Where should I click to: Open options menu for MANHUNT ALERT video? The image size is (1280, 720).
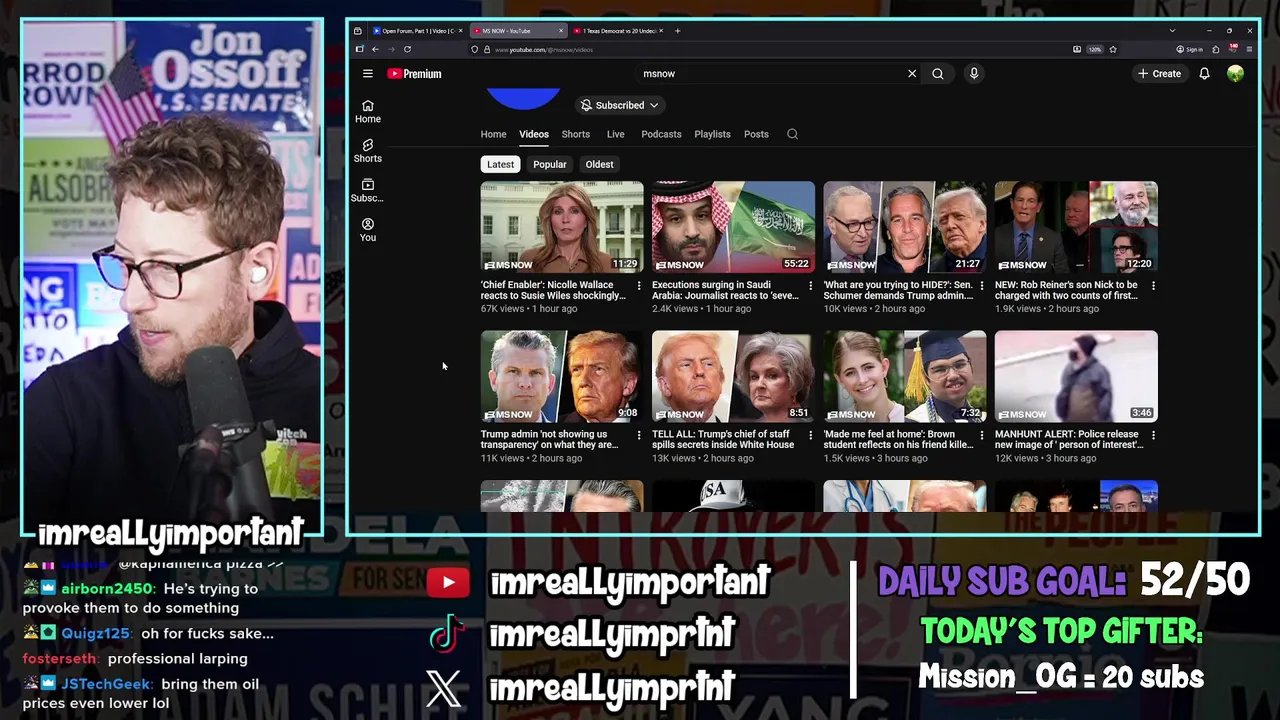(1153, 435)
